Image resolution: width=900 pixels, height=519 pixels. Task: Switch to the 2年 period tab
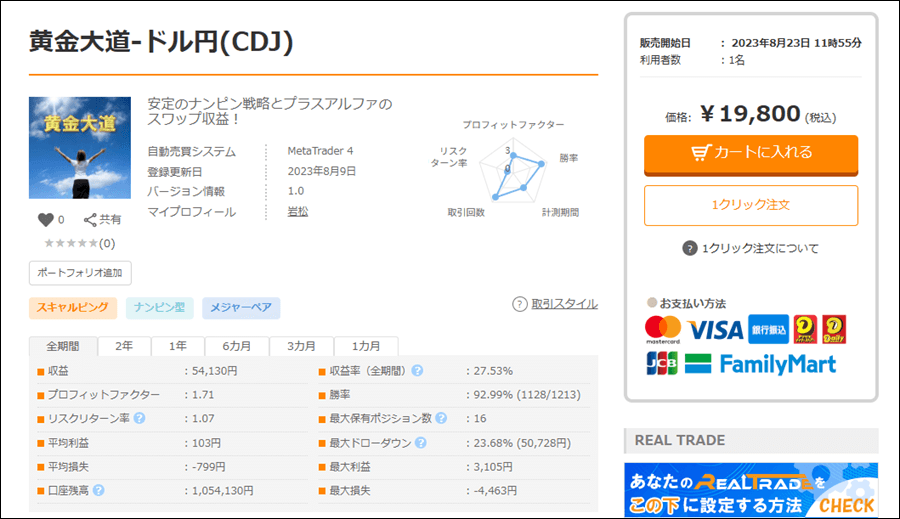[124, 346]
